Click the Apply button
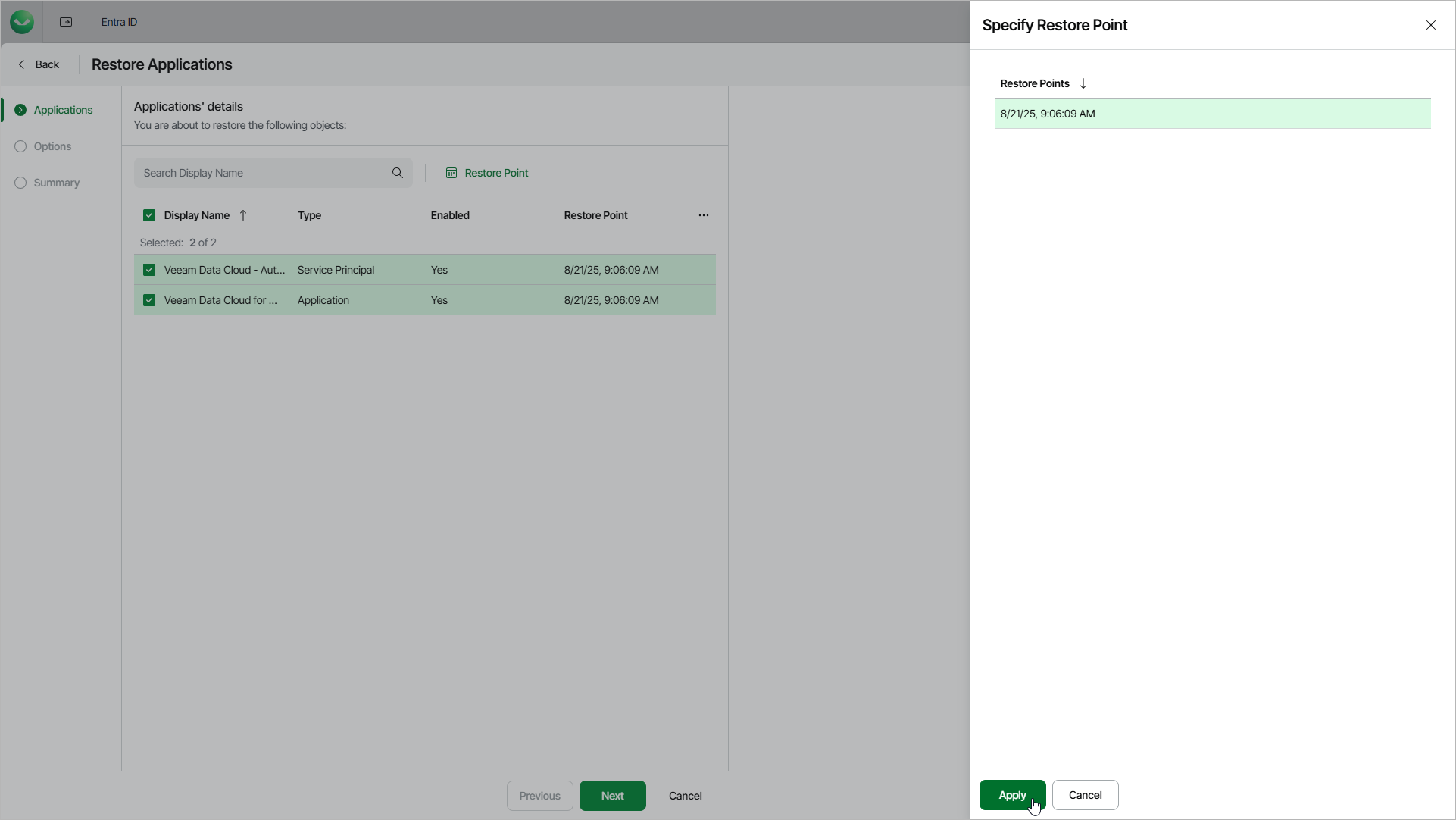1456x820 pixels. tap(1012, 795)
